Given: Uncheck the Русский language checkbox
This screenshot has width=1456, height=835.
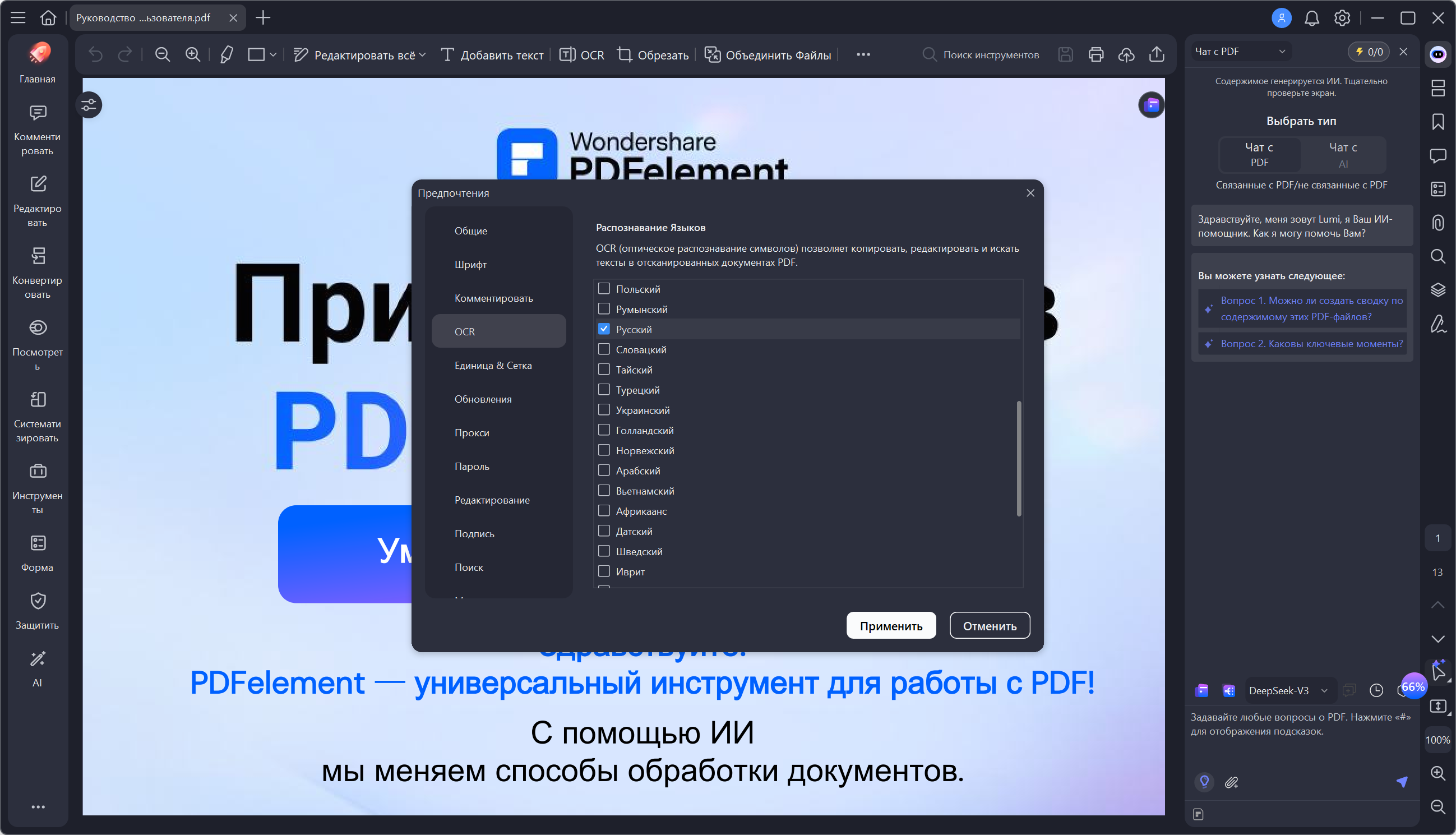Looking at the screenshot, I should tap(604, 329).
